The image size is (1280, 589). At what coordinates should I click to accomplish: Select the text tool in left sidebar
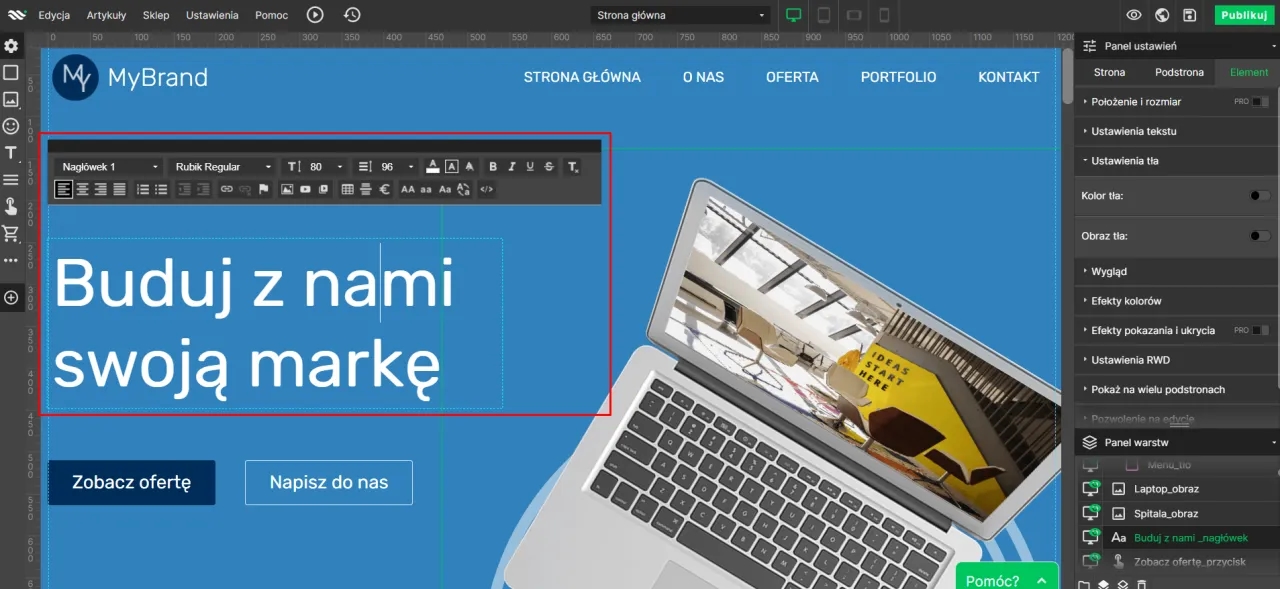(x=11, y=153)
